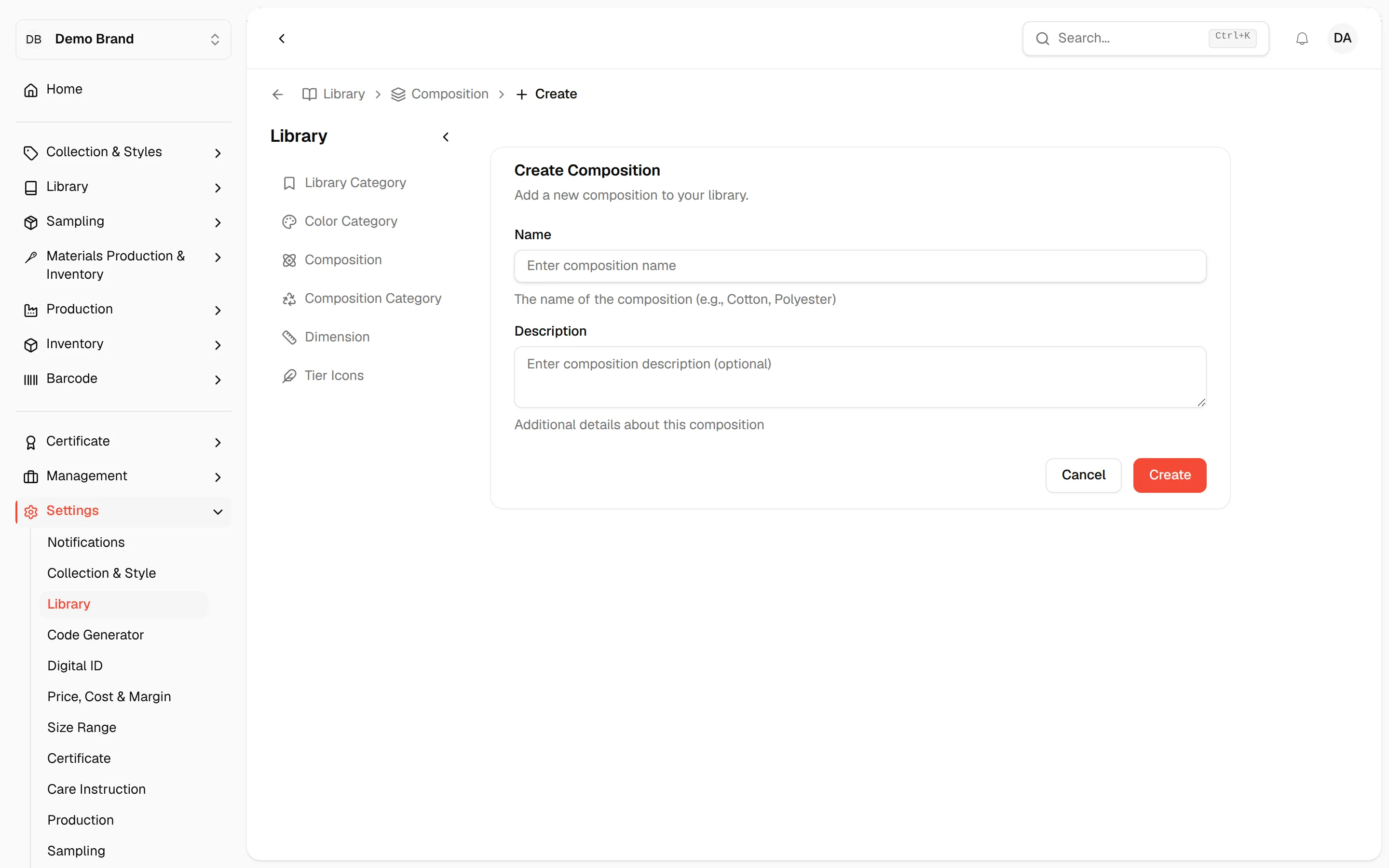Click the red Create button

1169,475
